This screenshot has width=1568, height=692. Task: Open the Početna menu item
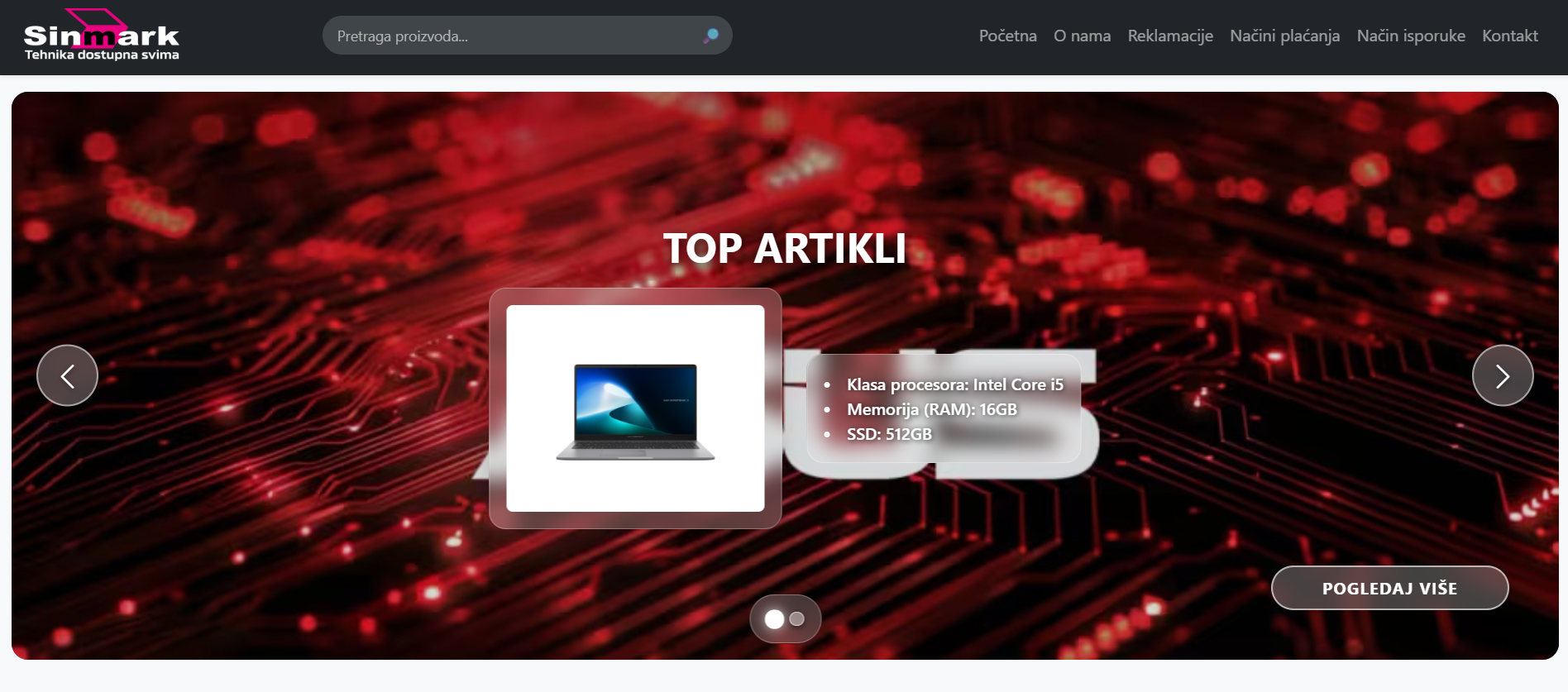pos(1007,36)
